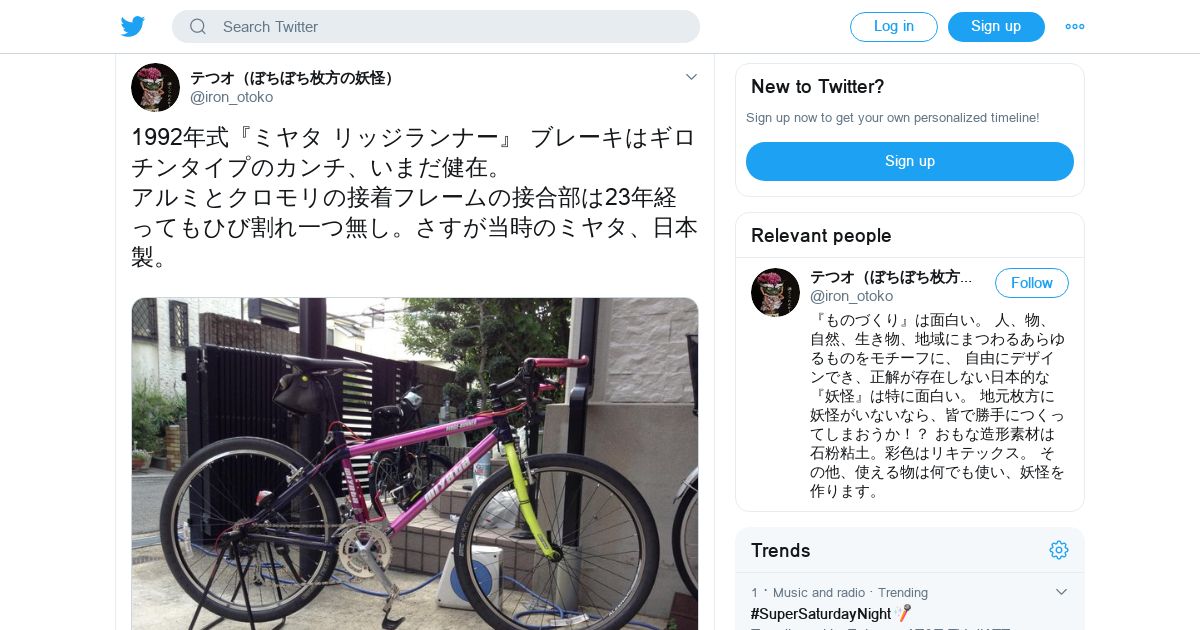The width and height of the screenshot is (1200, 630).
Task: Expand #SuperSaturdayNight trend chevron
Action: click(x=1061, y=592)
